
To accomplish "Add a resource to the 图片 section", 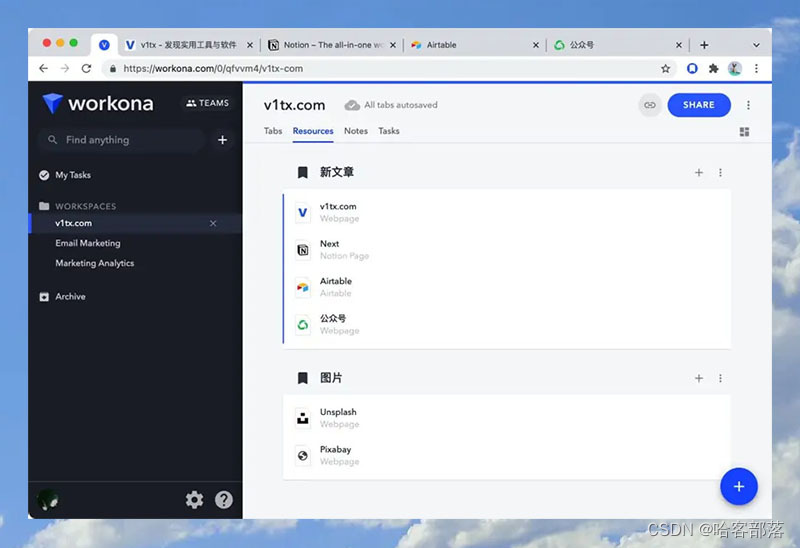I will click(699, 378).
